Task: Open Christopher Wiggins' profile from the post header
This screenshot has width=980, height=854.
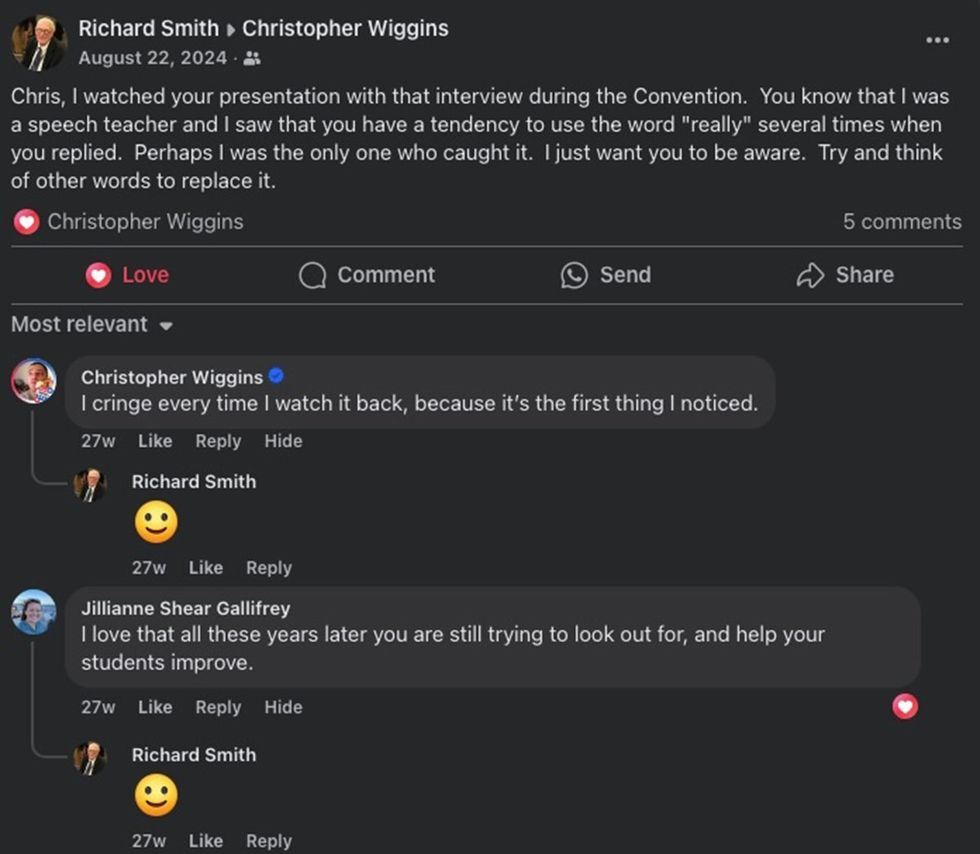Action: (345, 28)
